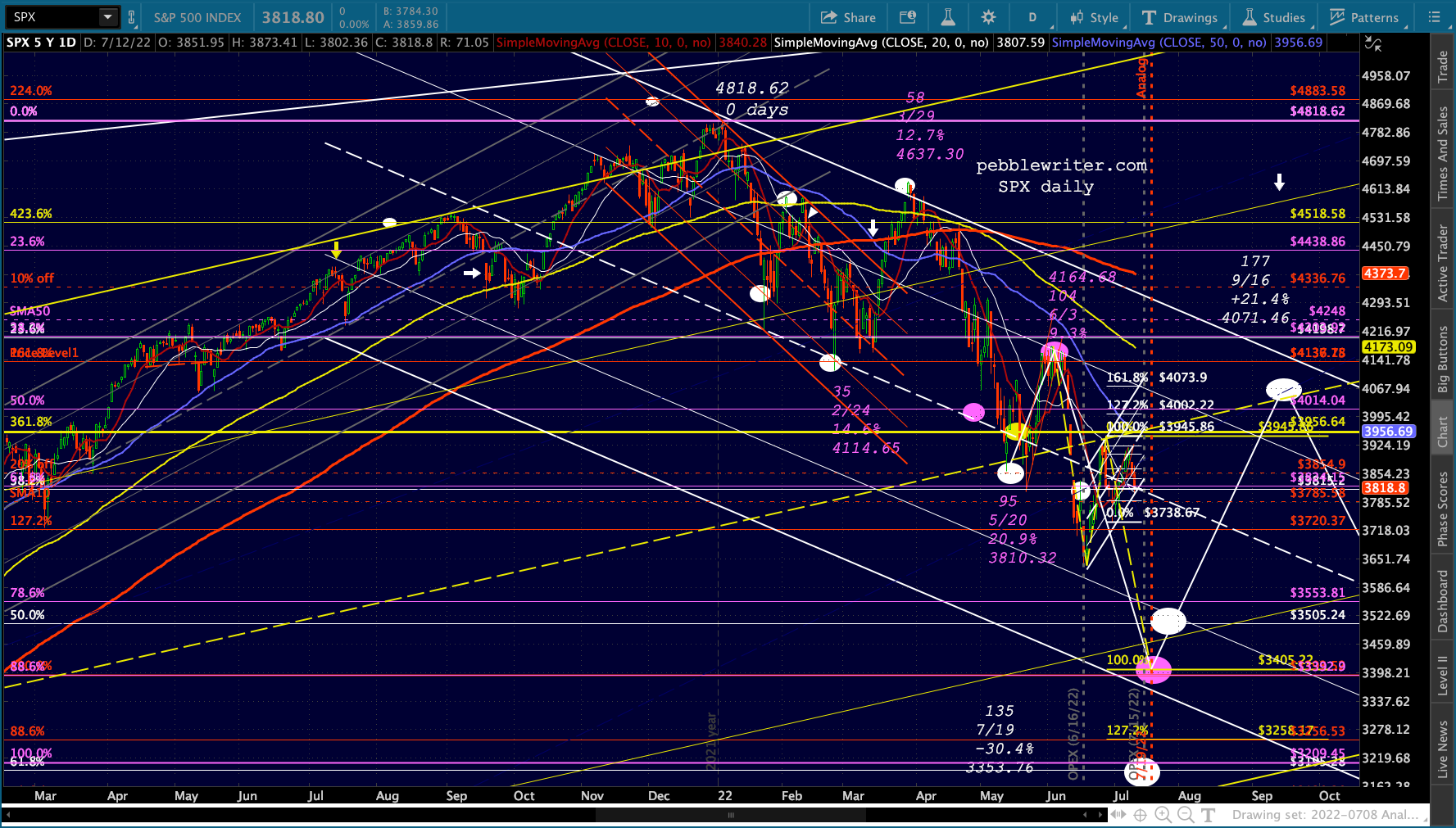This screenshot has width=1456, height=828.
Task: Open the Dashboard side tab
Action: coord(1443,602)
